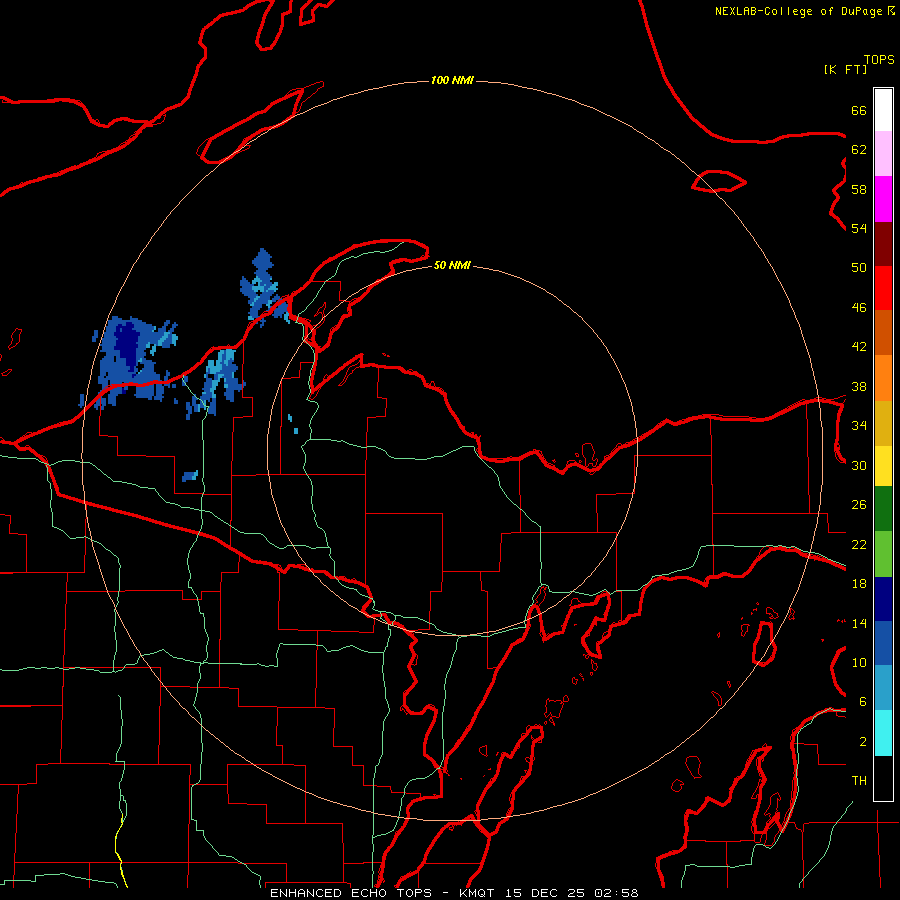This screenshot has width=900, height=900.
Task: Click the large blue echo over western Lake Superior
Action: [x=132, y=362]
